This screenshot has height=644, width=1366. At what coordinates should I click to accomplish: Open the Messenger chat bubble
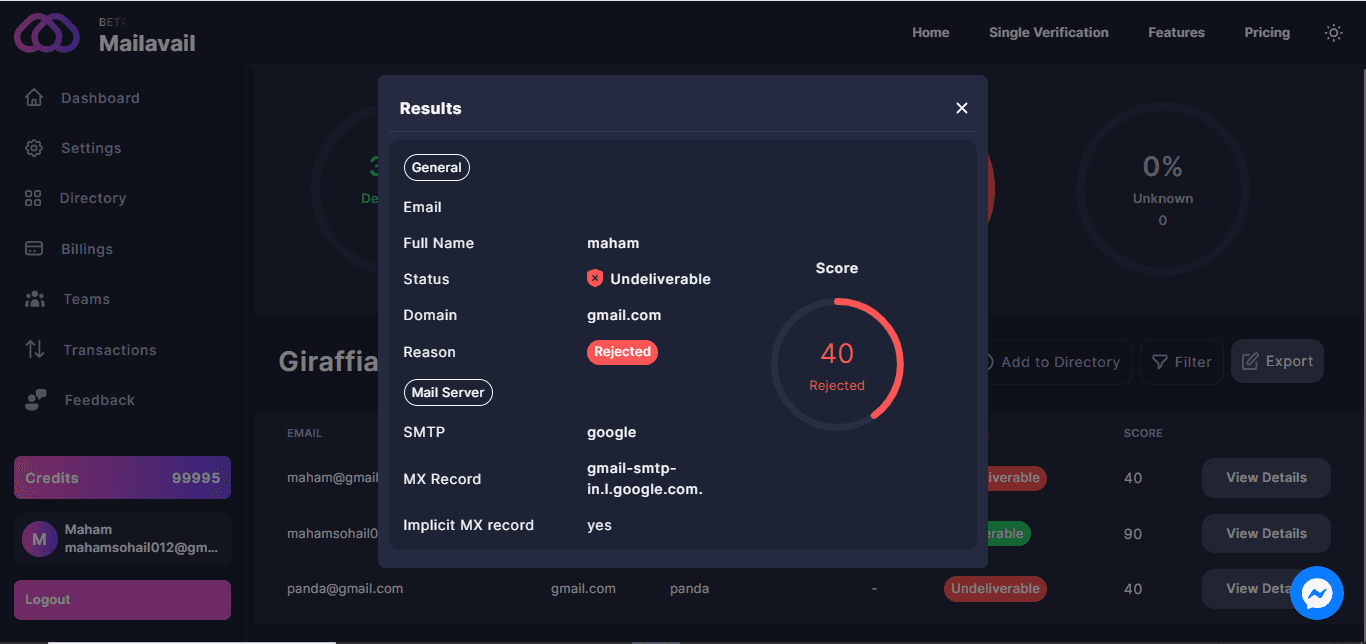(1317, 594)
